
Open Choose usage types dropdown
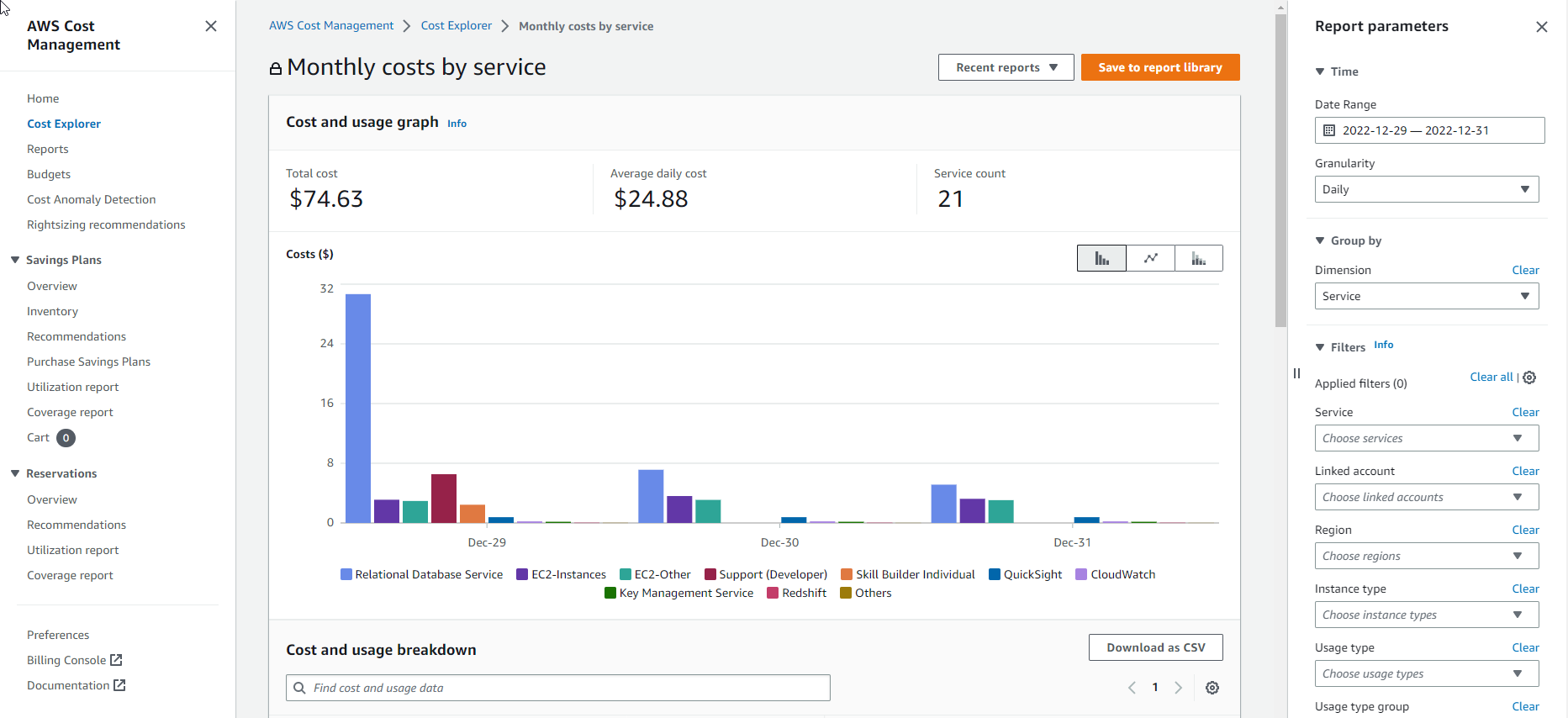click(x=1427, y=673)
